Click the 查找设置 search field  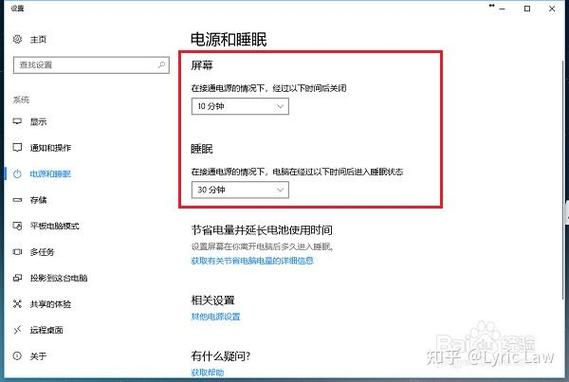[x=91, y=65]
